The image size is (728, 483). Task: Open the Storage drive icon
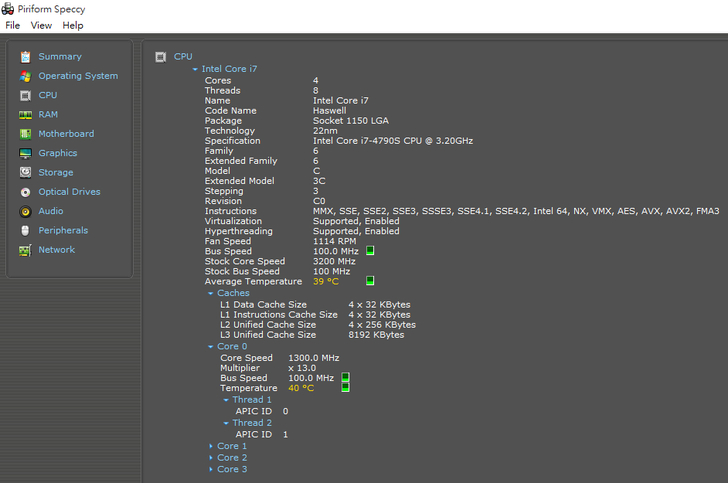pos(26,173)
